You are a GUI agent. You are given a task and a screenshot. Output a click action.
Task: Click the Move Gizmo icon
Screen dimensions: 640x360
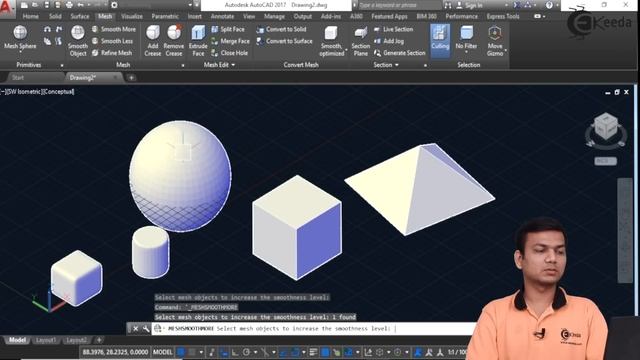(495, 33)
